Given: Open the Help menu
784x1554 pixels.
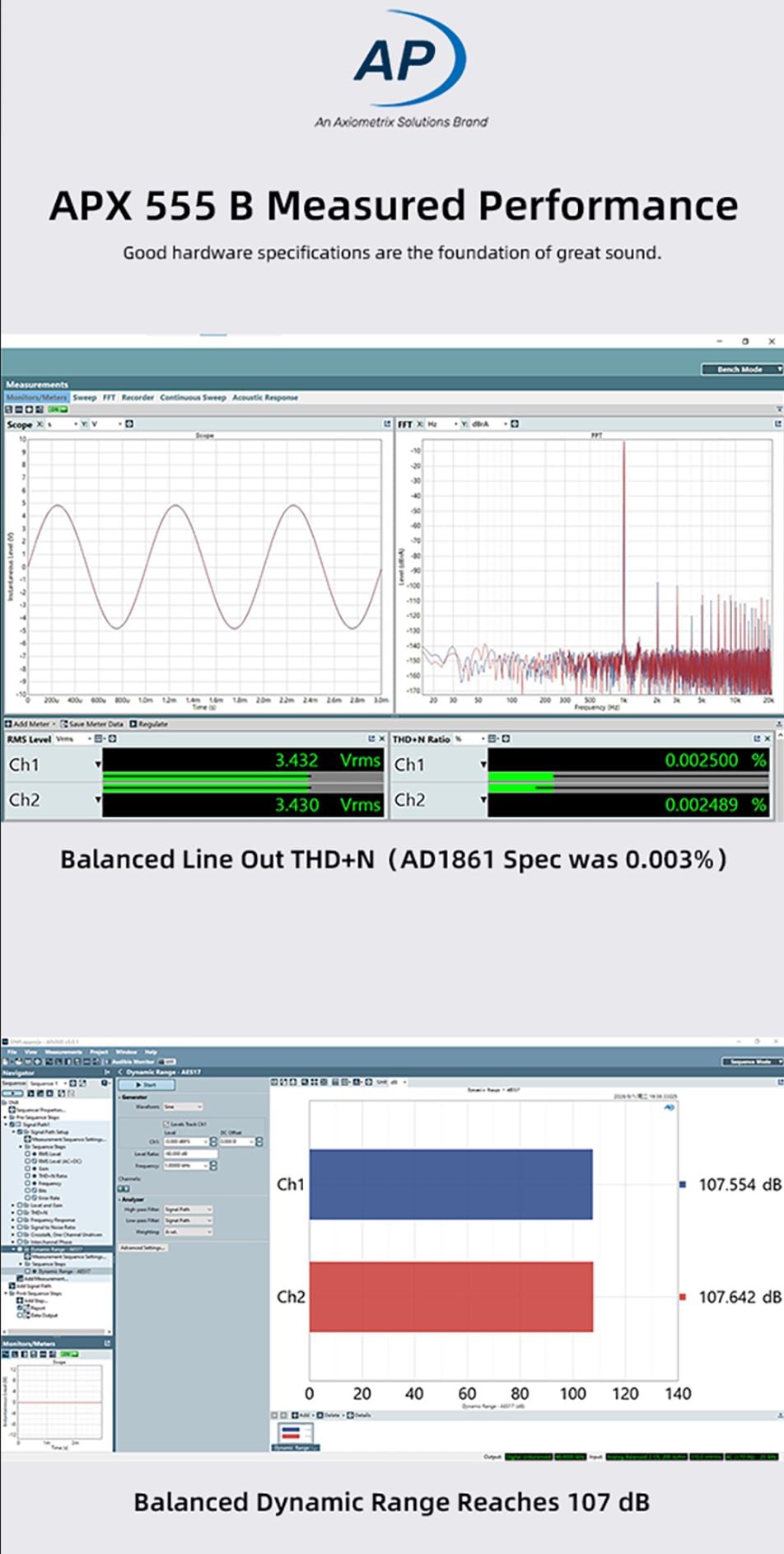Looking at the screenshot, I should [151, 1052].
